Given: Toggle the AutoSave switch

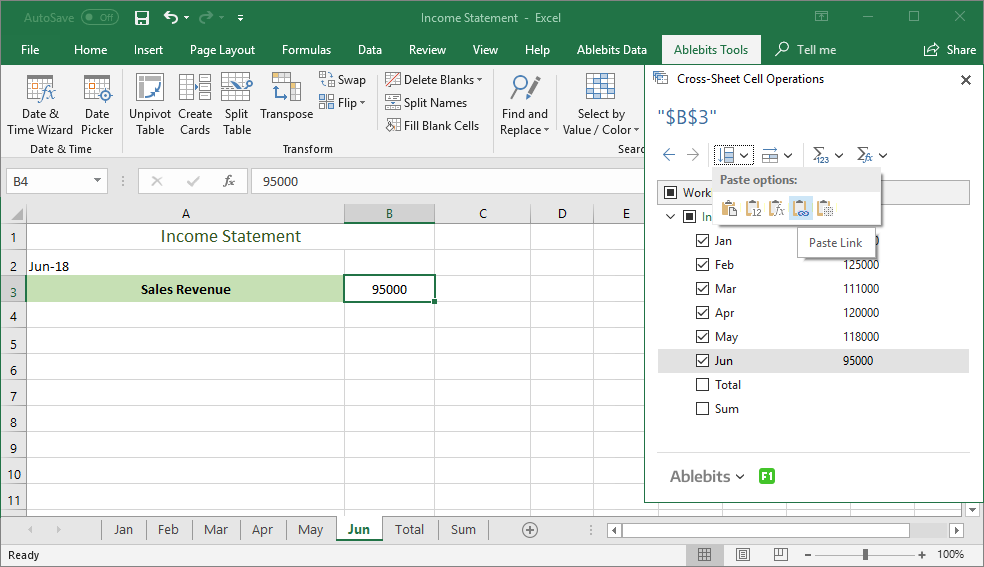Looking at the screenshot, I should 100,18.
